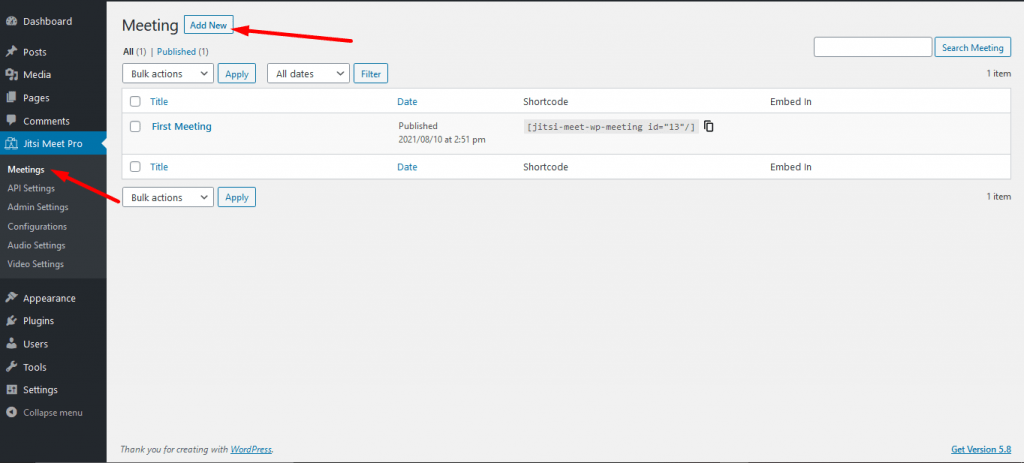Open Settings menu label
The width and height of the screenshot is (1024, 463).
(40, 390)
